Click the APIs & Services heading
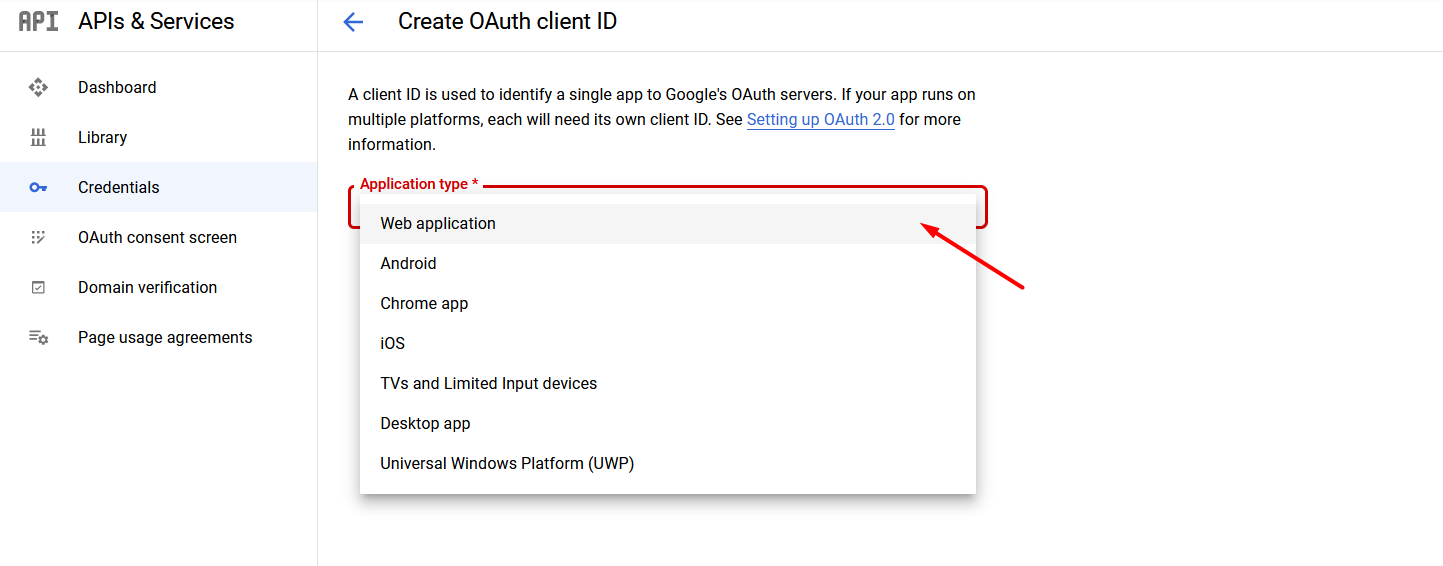This screenshot has width=1443, height=566. (156, 21)
